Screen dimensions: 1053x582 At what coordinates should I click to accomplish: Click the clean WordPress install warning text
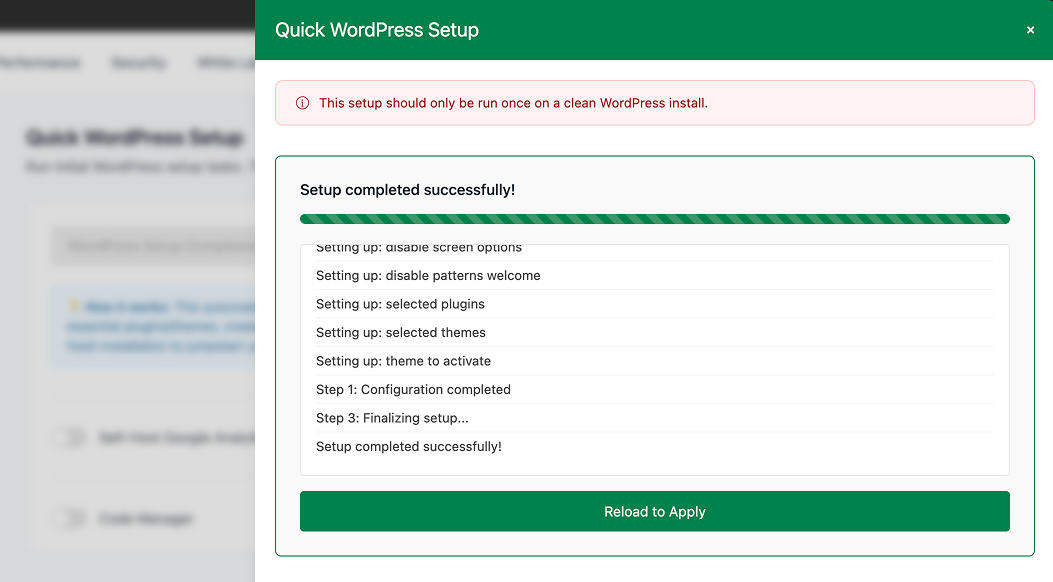[x=513, y=103]
